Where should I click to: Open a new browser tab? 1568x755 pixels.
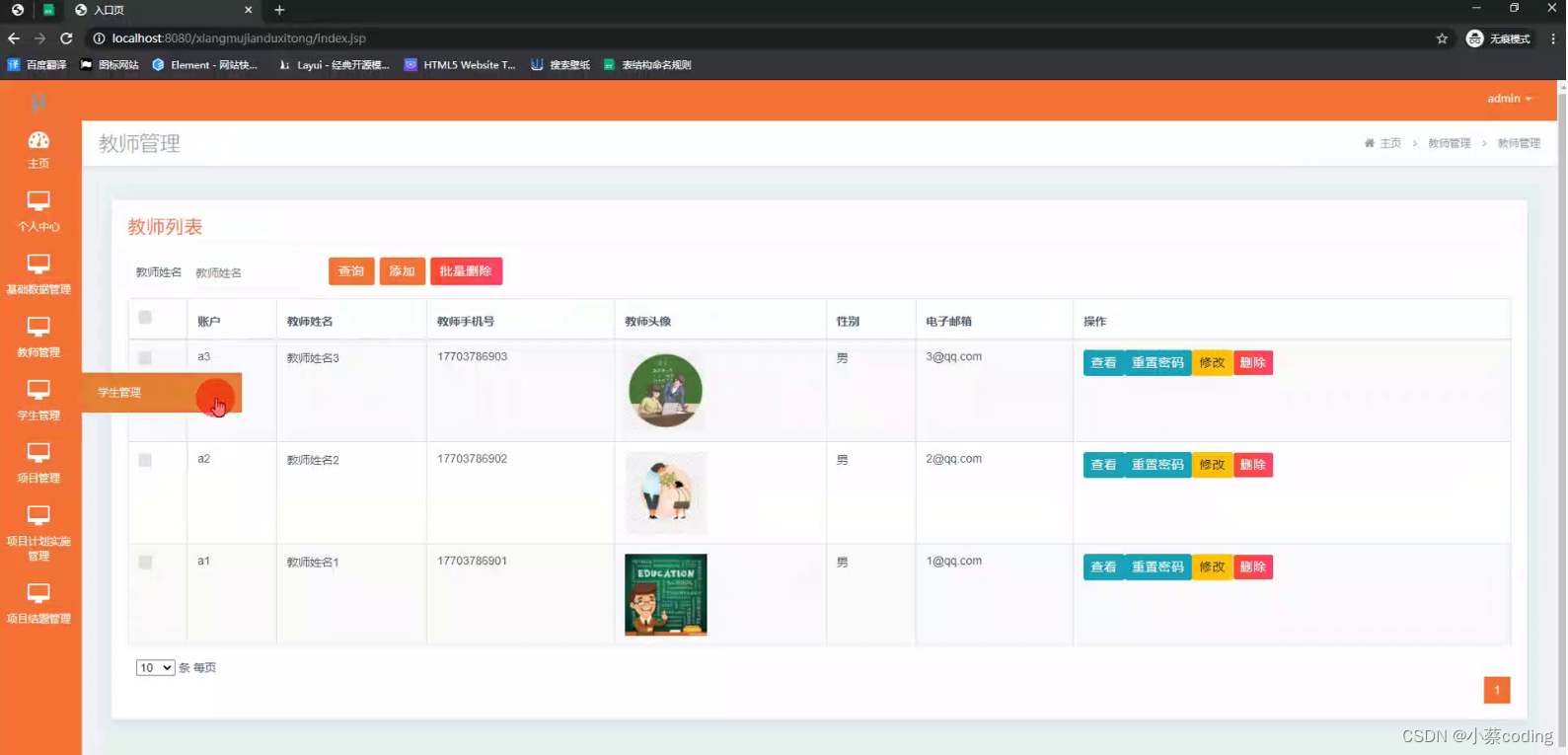[x=279, y=10]
